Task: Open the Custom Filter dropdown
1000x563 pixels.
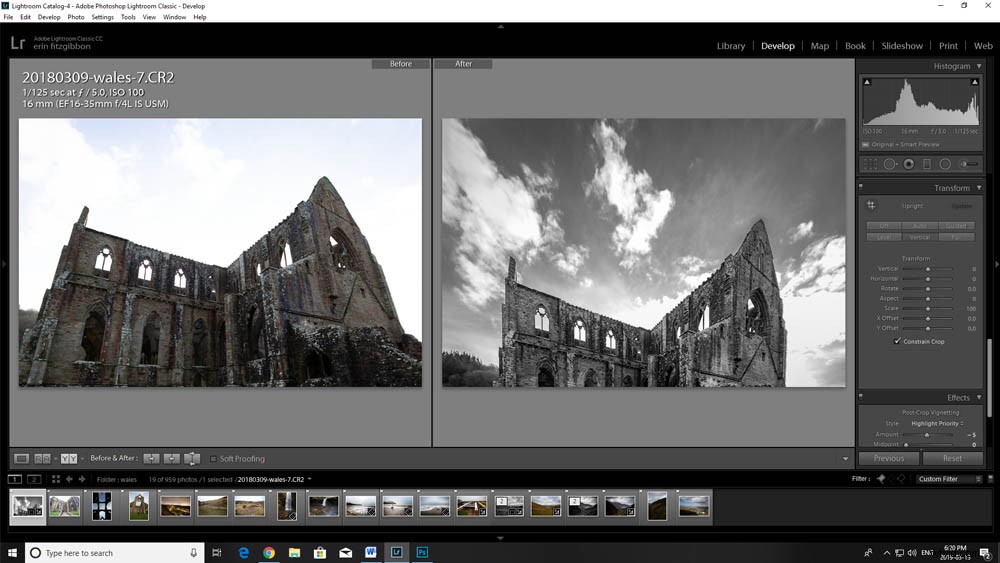Action: [x=949, y=479]
